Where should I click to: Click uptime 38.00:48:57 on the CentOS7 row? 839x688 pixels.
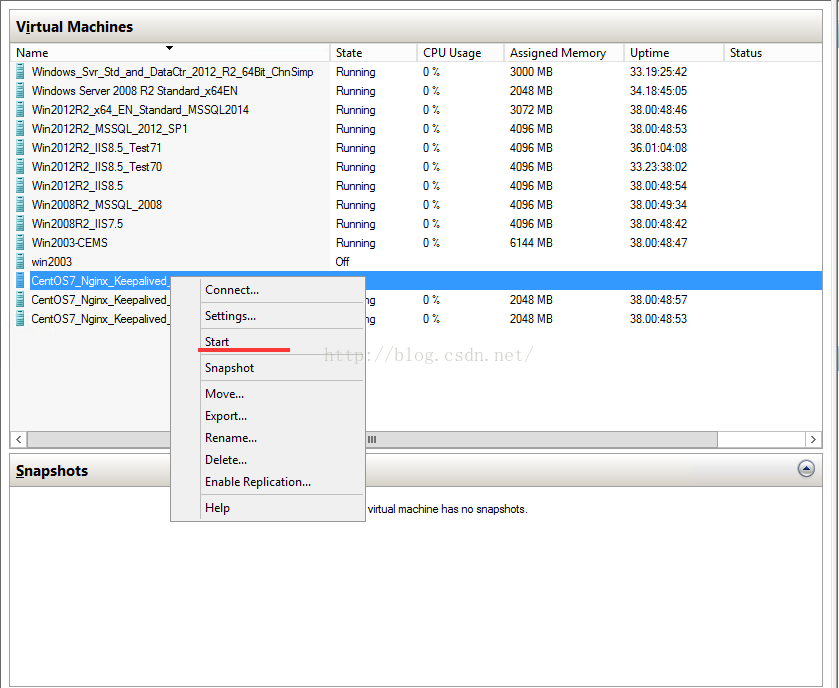click(658, 300)
